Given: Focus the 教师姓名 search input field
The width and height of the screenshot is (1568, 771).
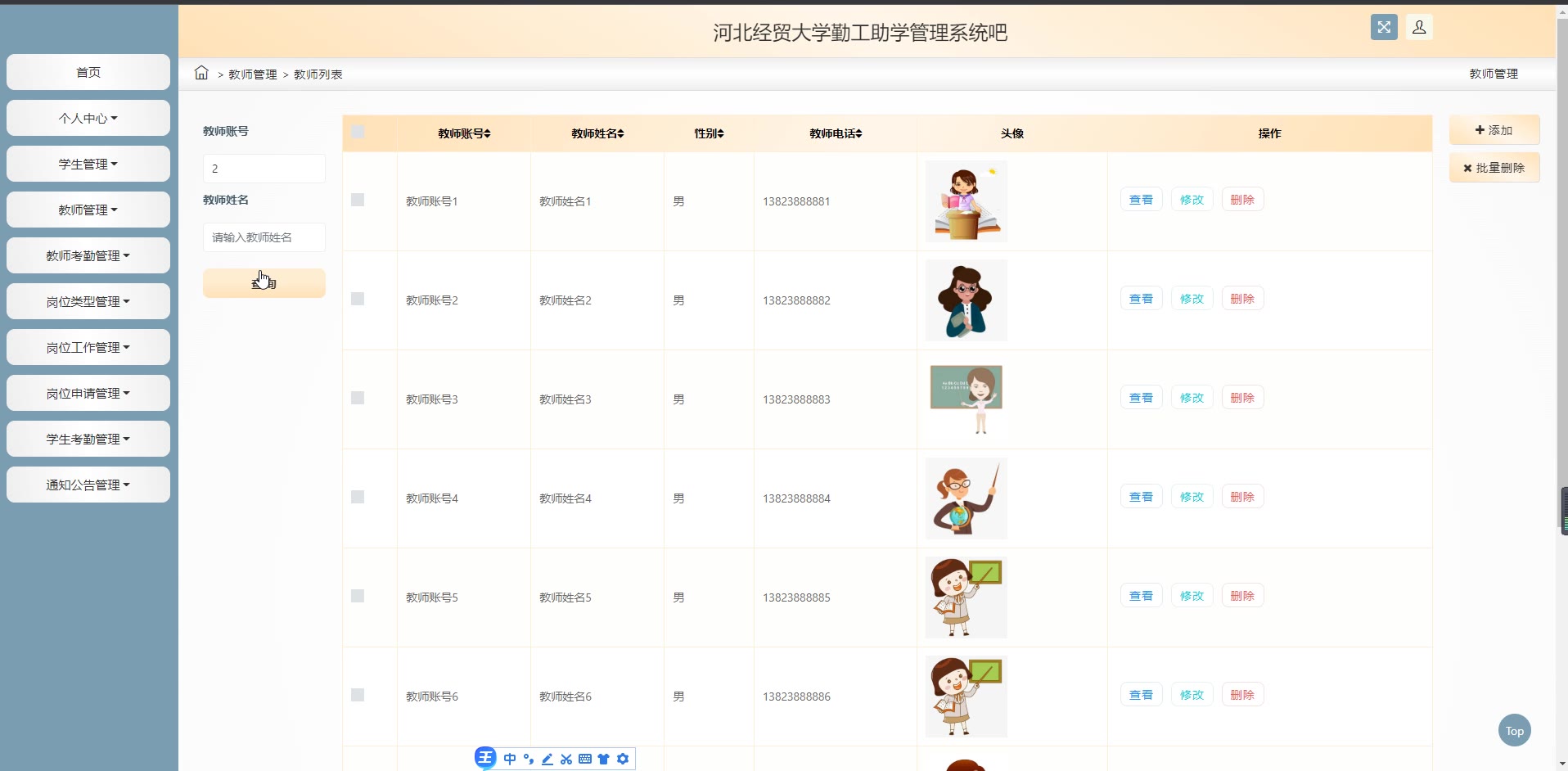Looking at the screenshot, I should (x=264, y=237).
